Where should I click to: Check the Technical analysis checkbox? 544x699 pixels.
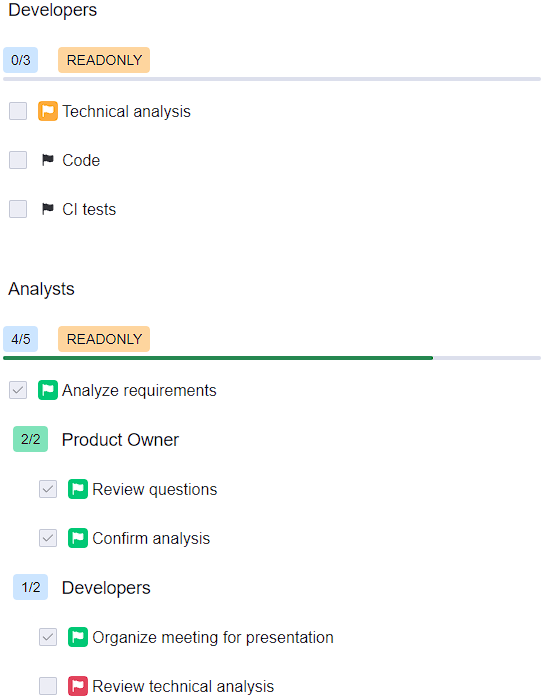(x=18, y=111)
